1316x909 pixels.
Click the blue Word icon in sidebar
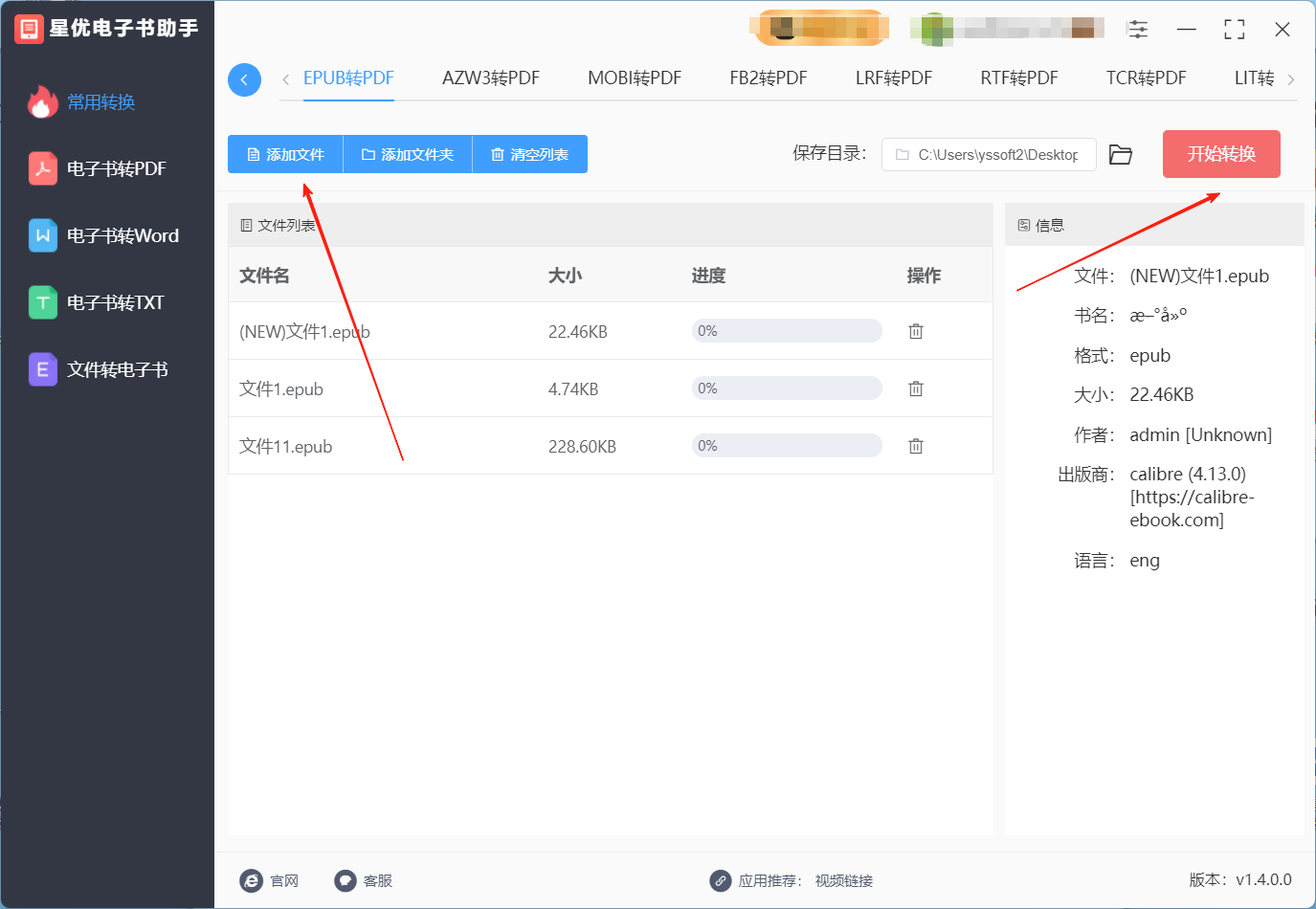[42, 235]
